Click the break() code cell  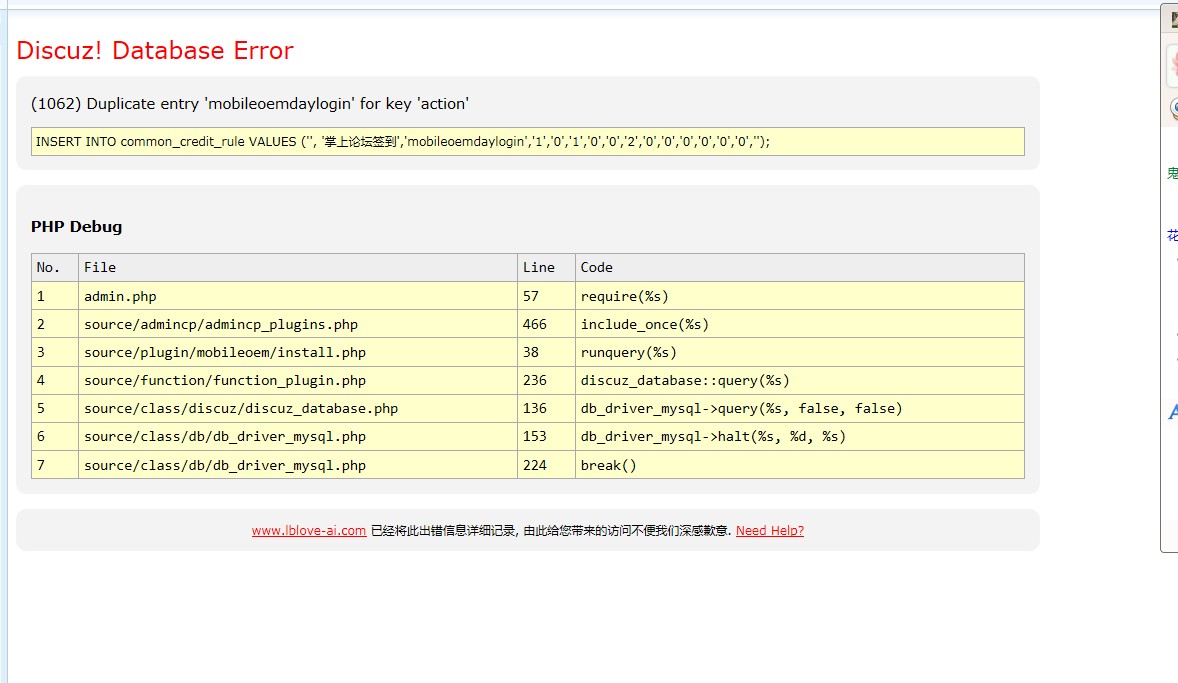coord(799,465)
